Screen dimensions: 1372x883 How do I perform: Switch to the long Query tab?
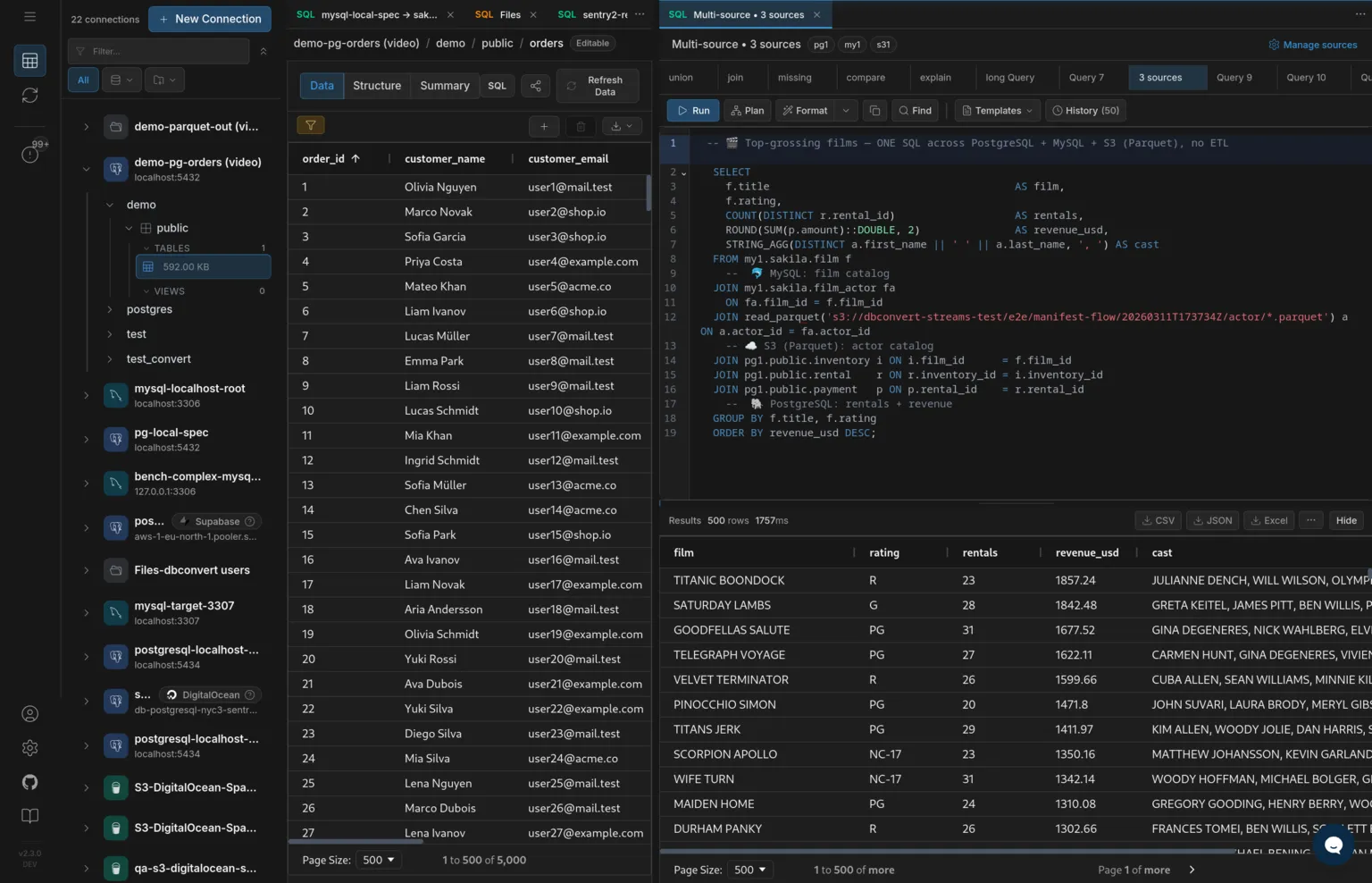tap(1009, 78)
